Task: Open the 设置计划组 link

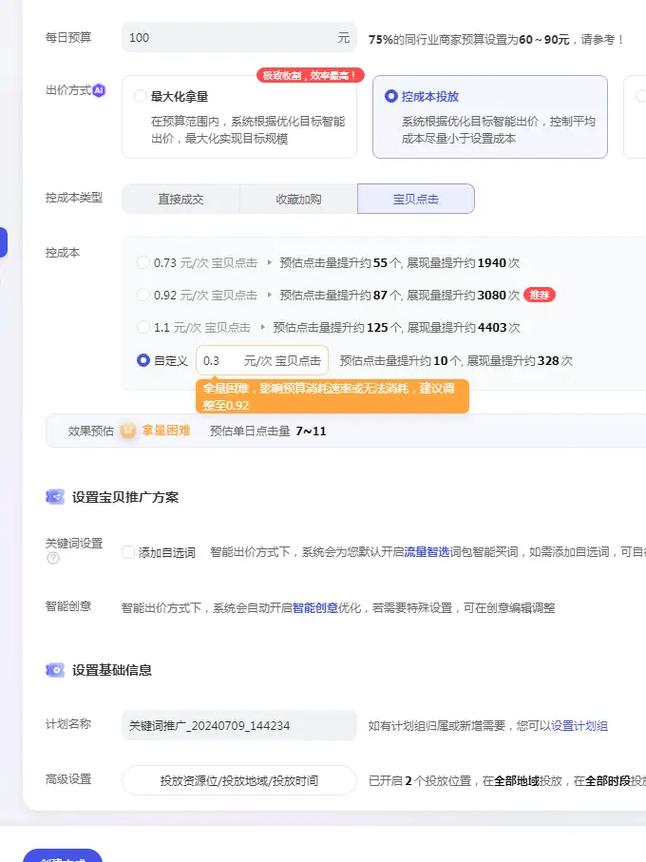Action: [579, 726]
